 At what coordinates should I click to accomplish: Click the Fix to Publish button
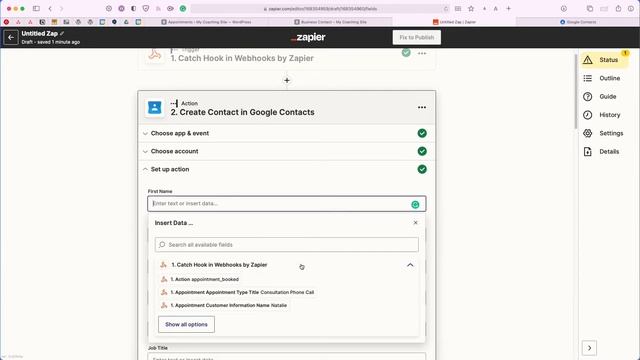pyautogui.click(x=417, y=38)
